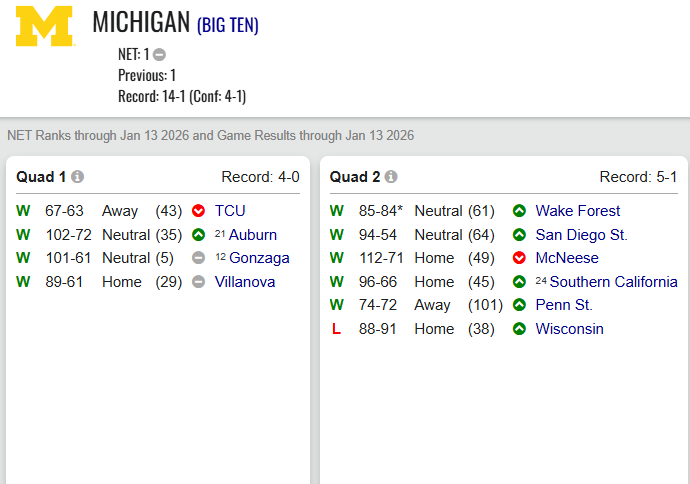Select the Villanova team link
The image size is (690, 484).
[245, 282]
